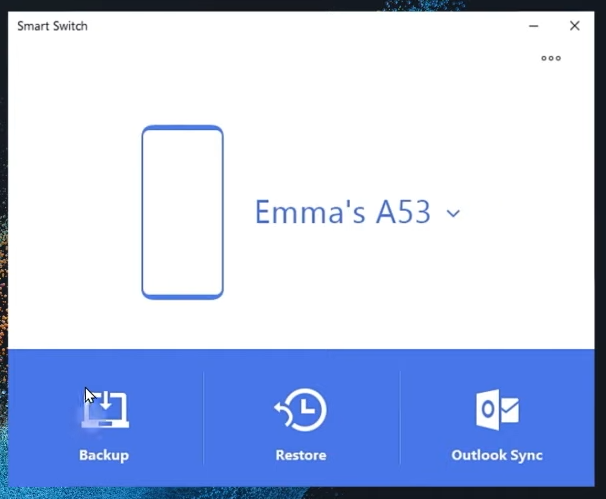Click the divider between Restore and Outlook Sync
Image resolution: width=606 pixels, height=499 pixels.
pyautogui.click(x=400, y=418)
